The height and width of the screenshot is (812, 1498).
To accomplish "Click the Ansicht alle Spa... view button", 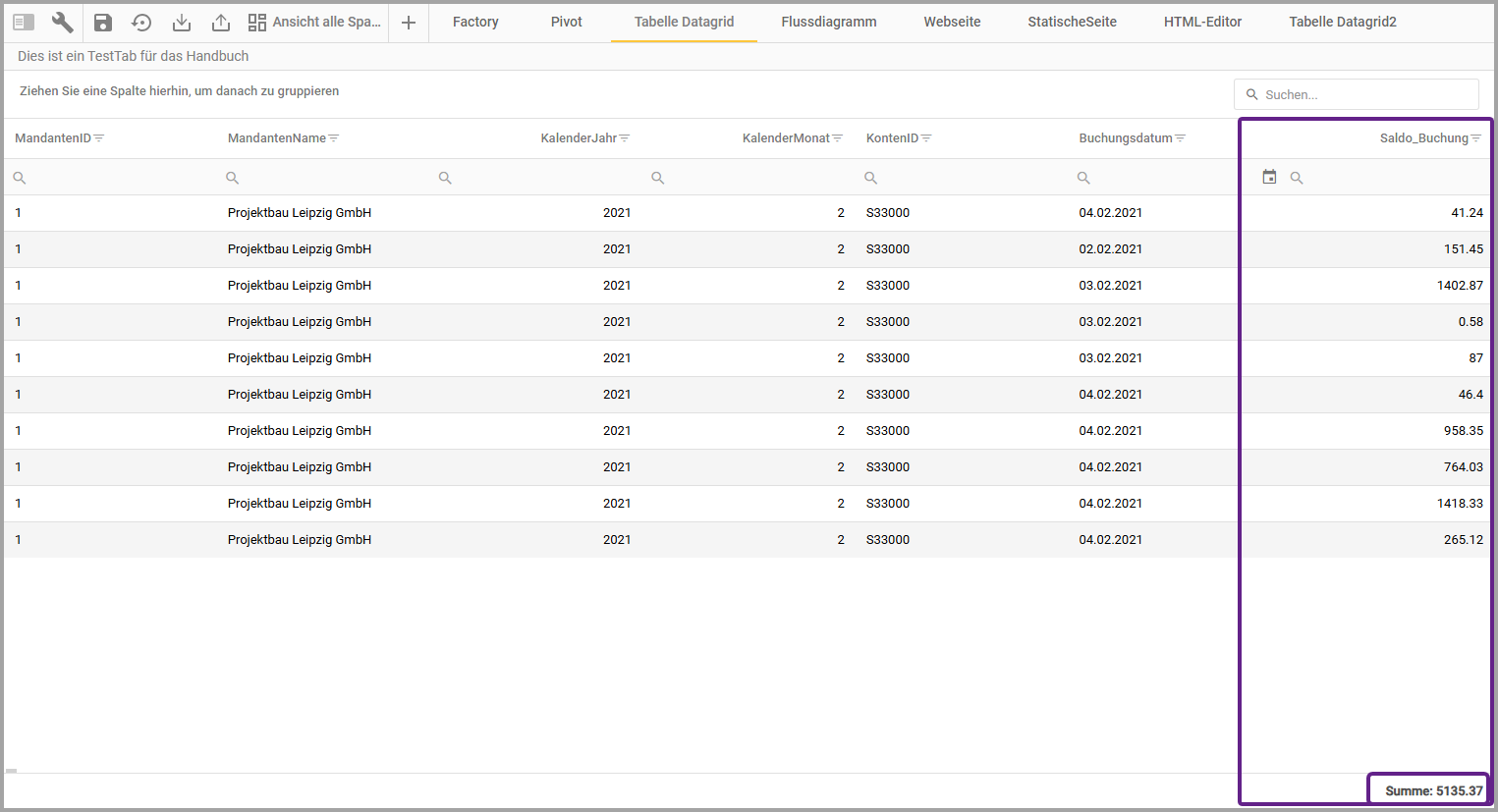I will [314, 22].
